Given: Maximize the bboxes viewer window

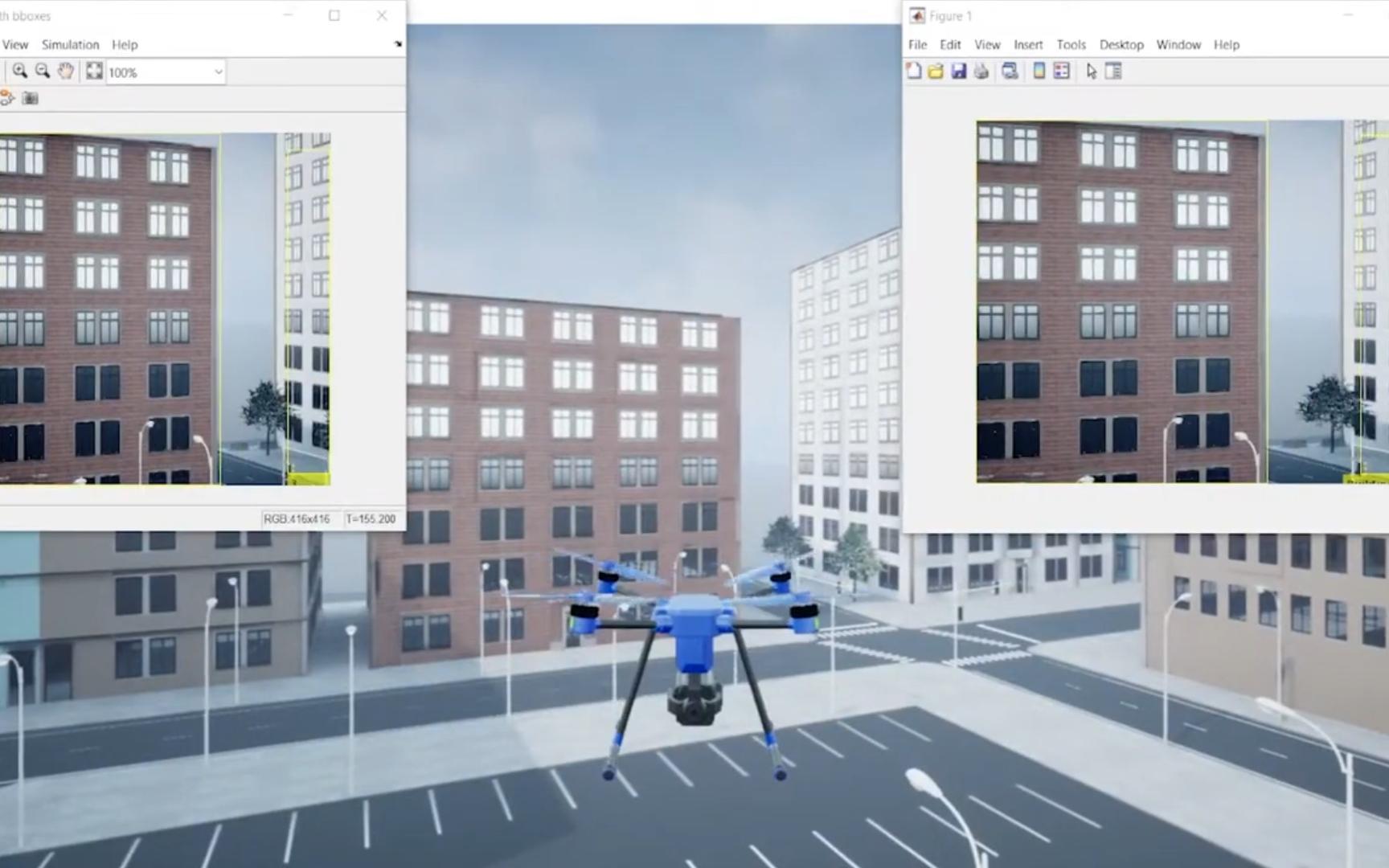Looking at the screenshot, I should (x=334, y=15).
